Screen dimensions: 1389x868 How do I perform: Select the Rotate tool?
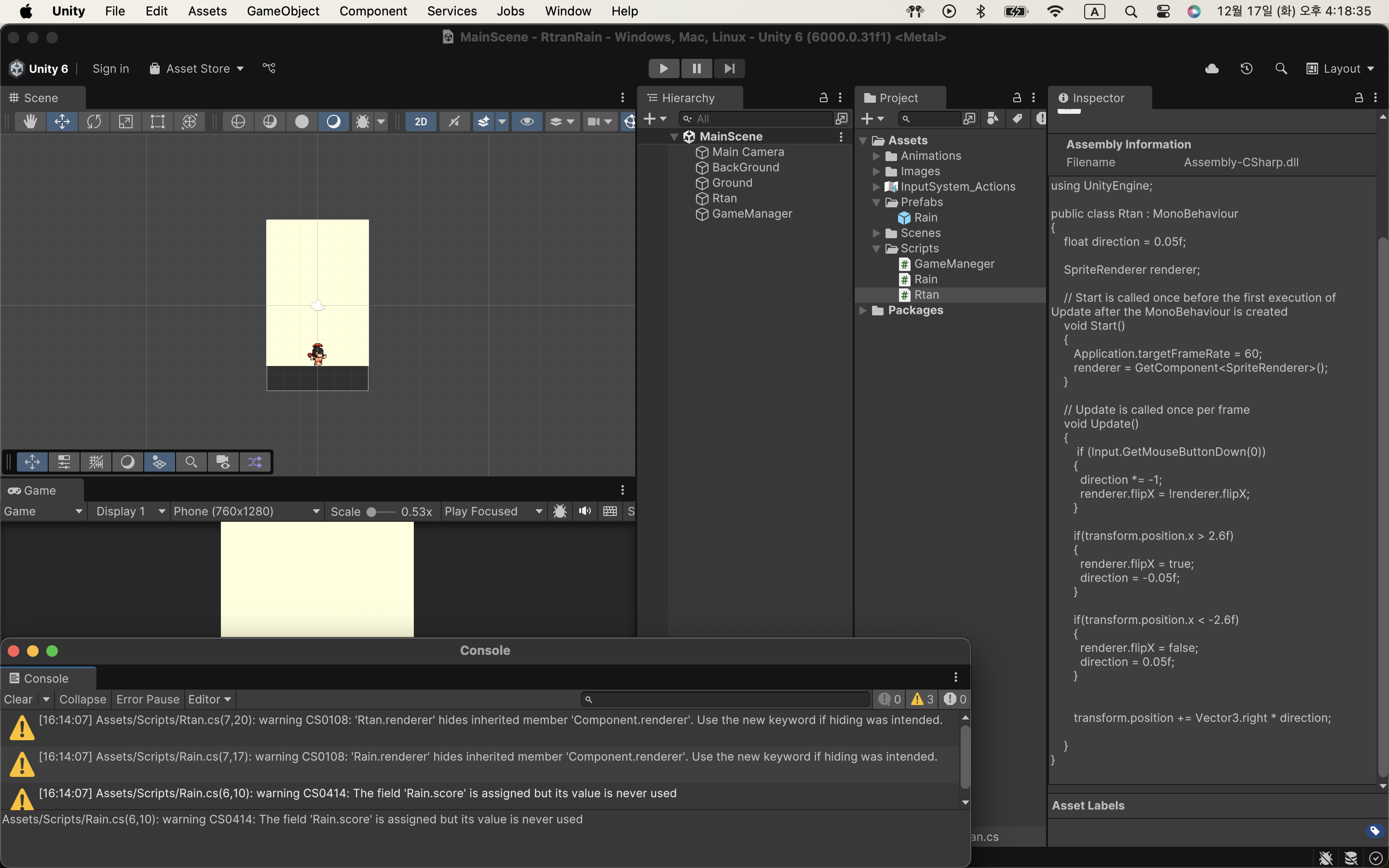coord(94,121)
